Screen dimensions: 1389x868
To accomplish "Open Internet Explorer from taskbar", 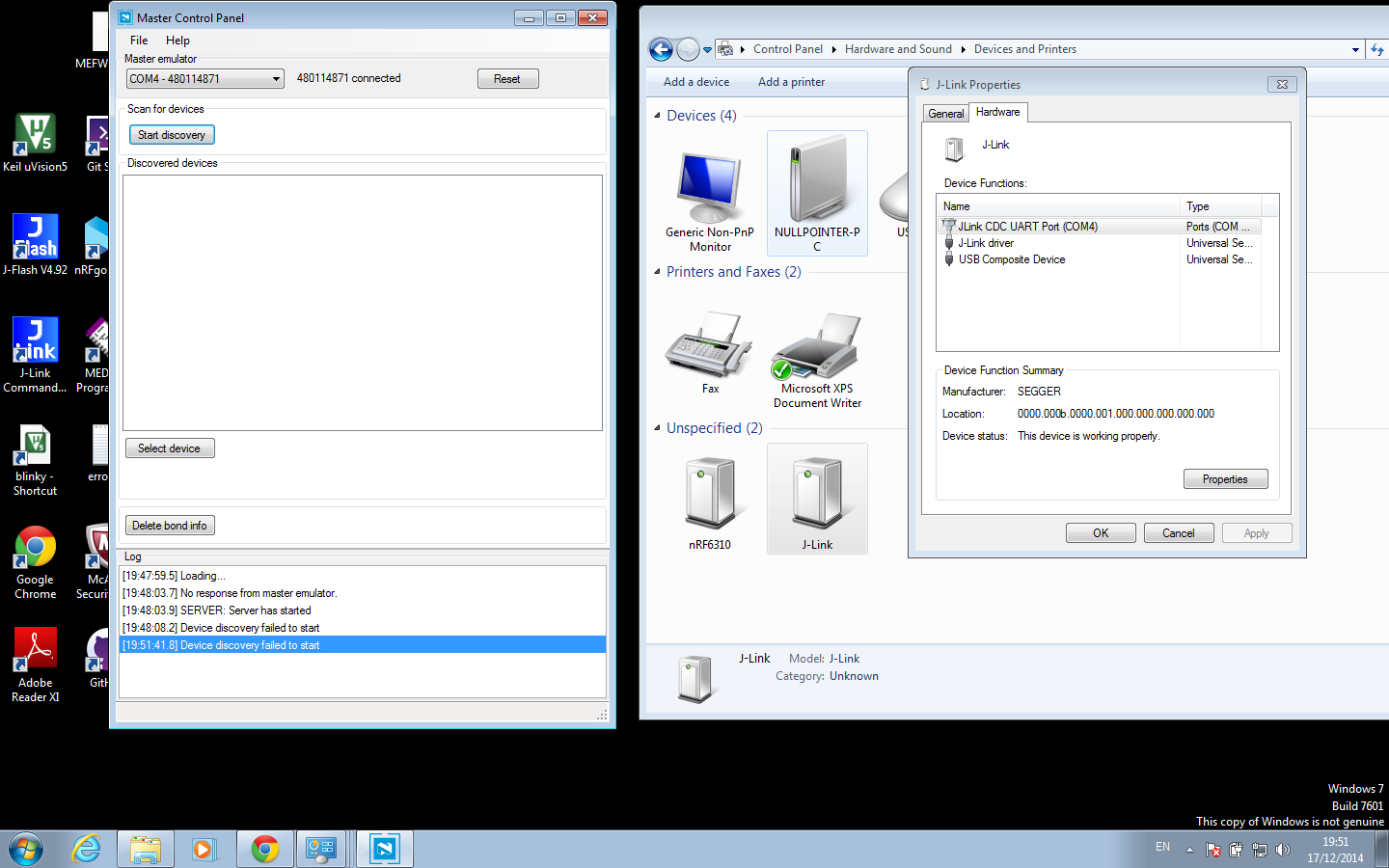I will pyautogui.click(x=87, y=849).
